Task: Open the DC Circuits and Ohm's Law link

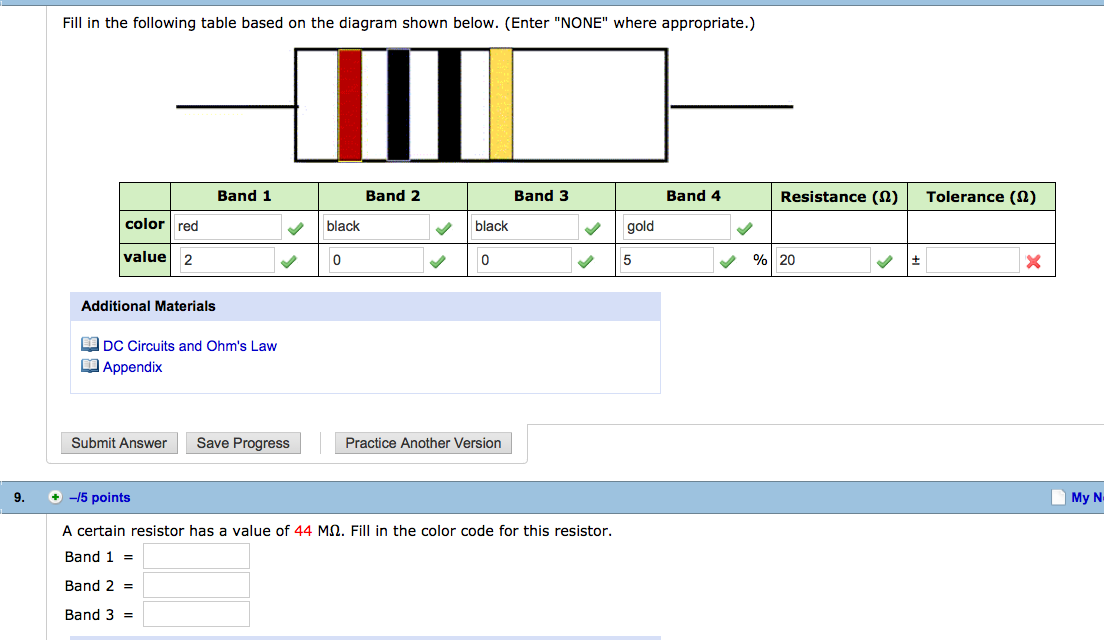Action: [x=189, y=346]
